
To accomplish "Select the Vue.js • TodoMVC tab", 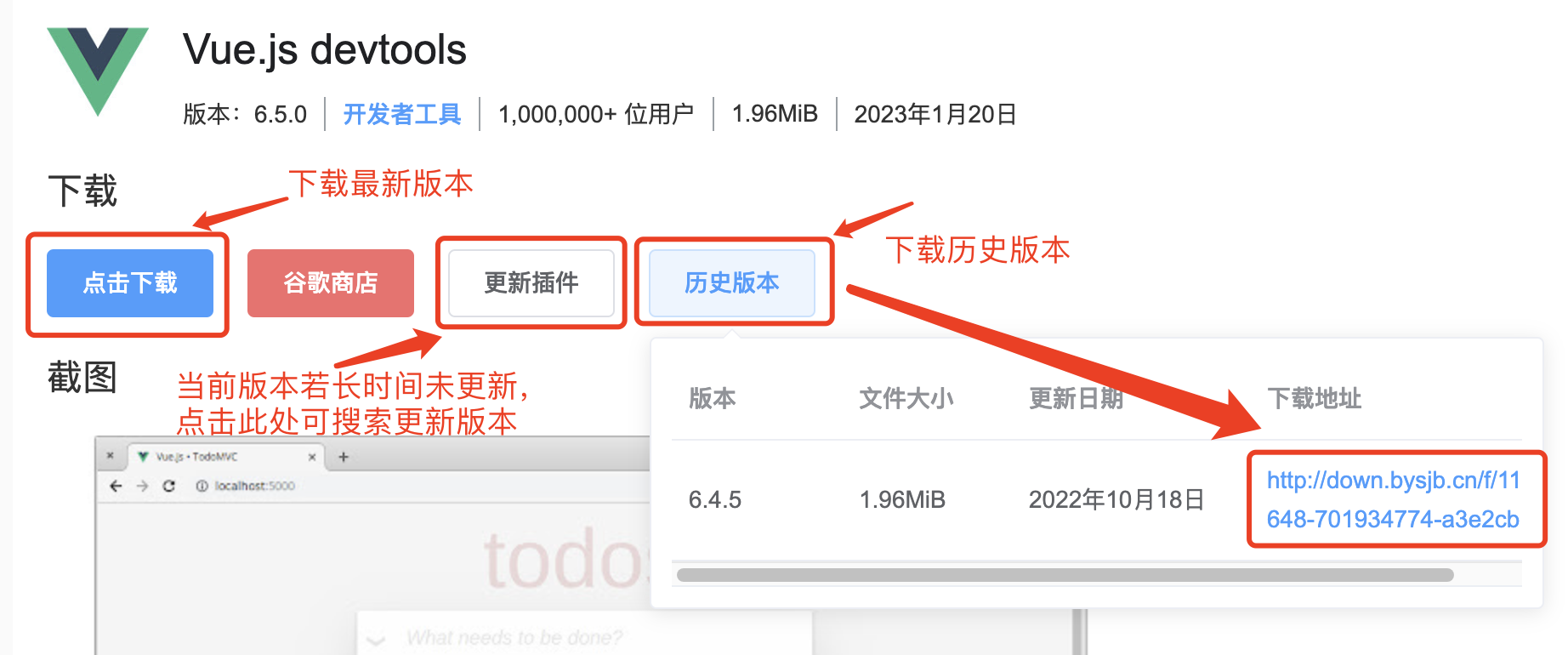I will [197, 457].
